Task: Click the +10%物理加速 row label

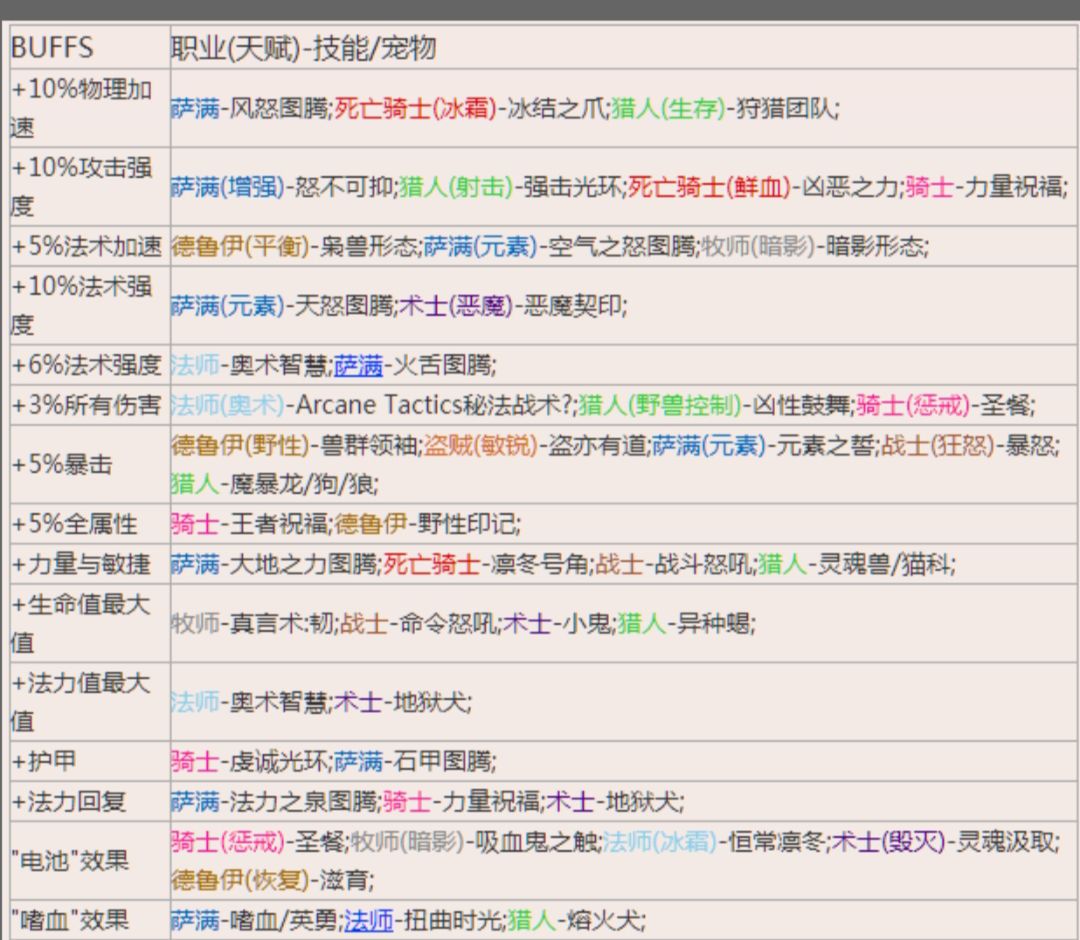Action: pos(85,108)
